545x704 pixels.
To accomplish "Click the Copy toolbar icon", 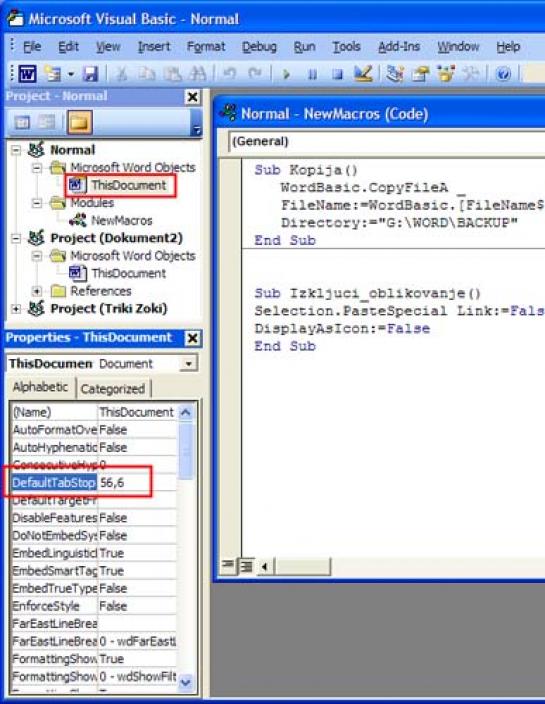I will (x=146, y=73).
